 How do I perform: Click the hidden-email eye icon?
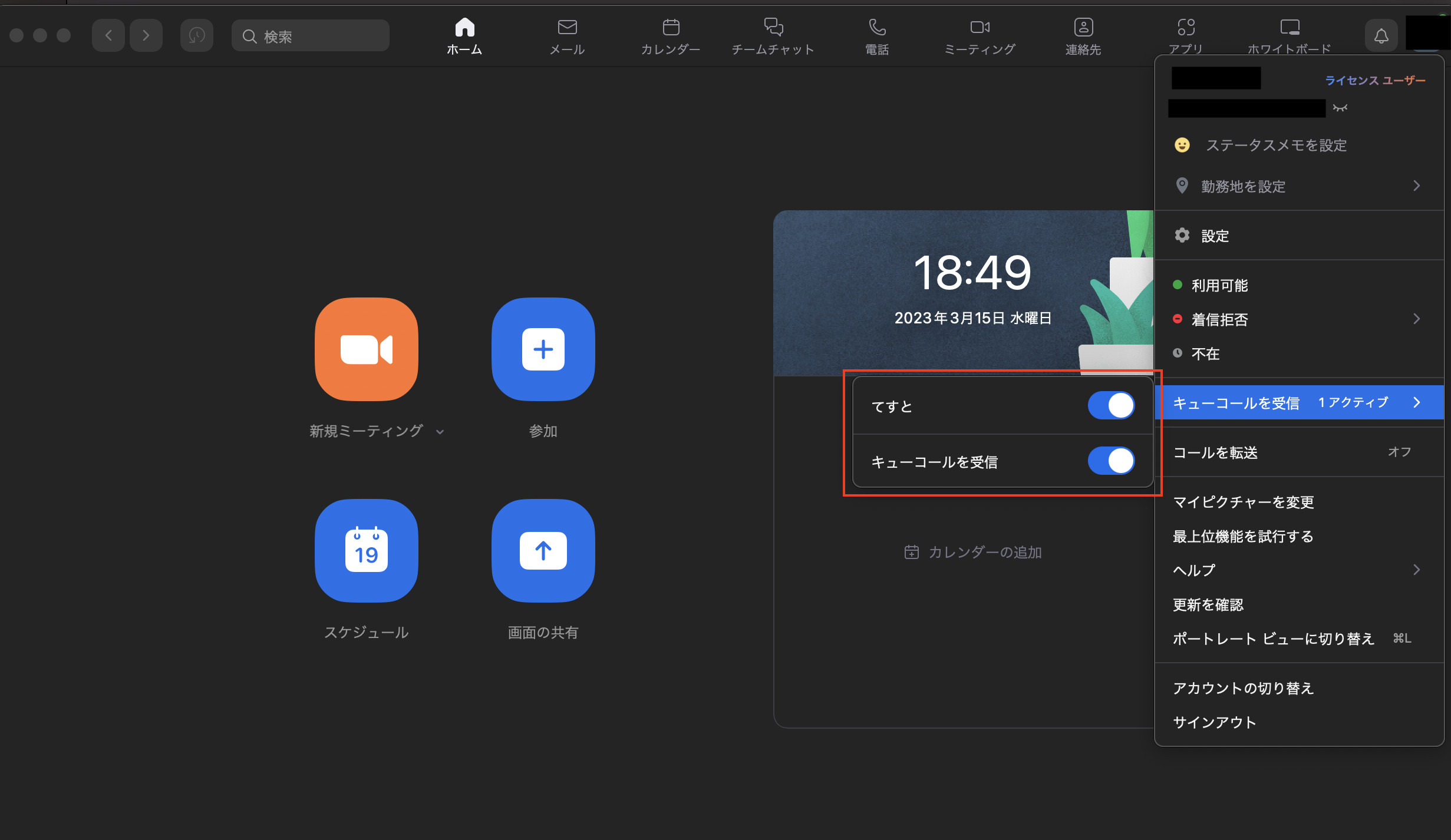pos(1340,108)
